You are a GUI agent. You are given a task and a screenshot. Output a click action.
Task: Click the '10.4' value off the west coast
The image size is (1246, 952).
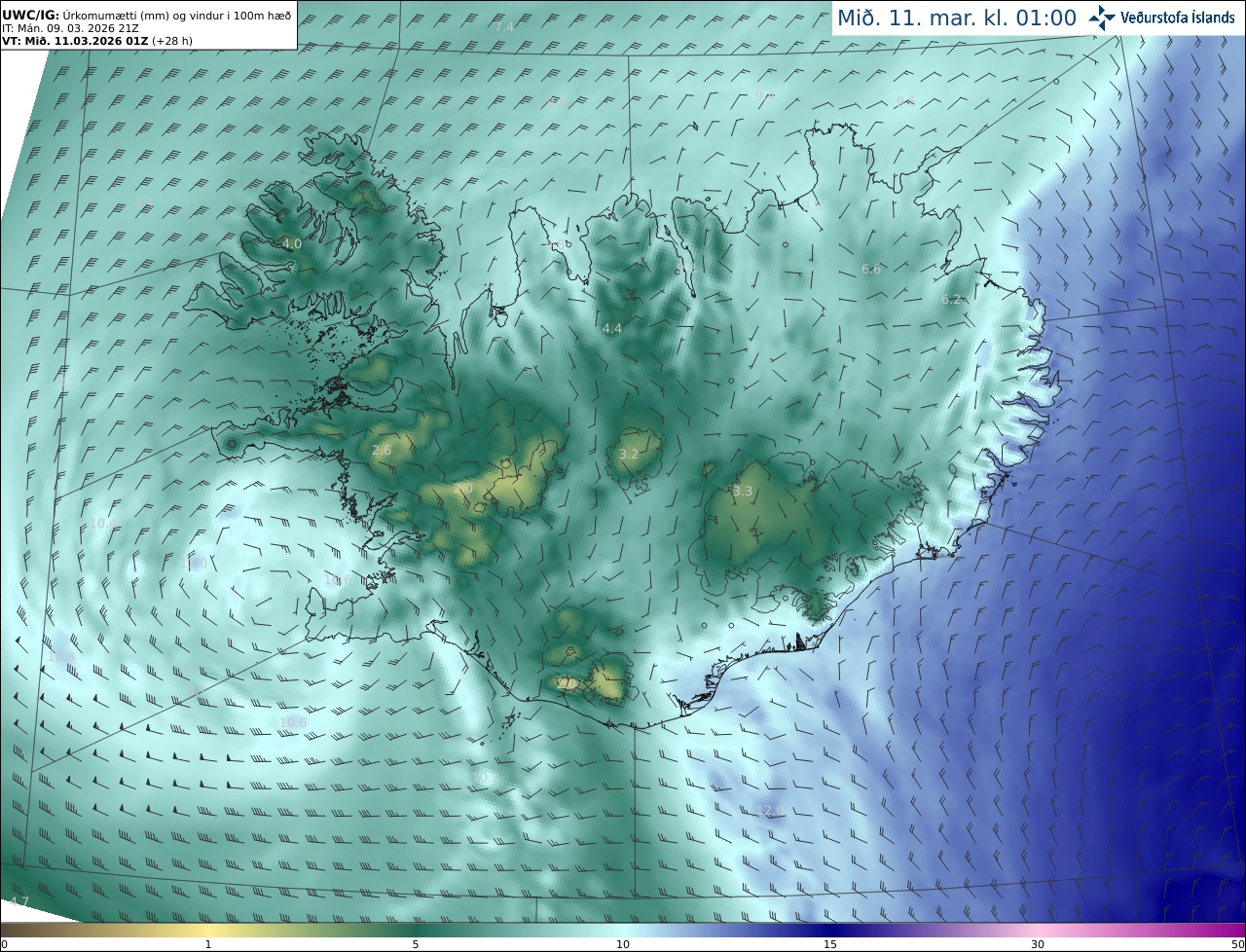tap(101, 523)
